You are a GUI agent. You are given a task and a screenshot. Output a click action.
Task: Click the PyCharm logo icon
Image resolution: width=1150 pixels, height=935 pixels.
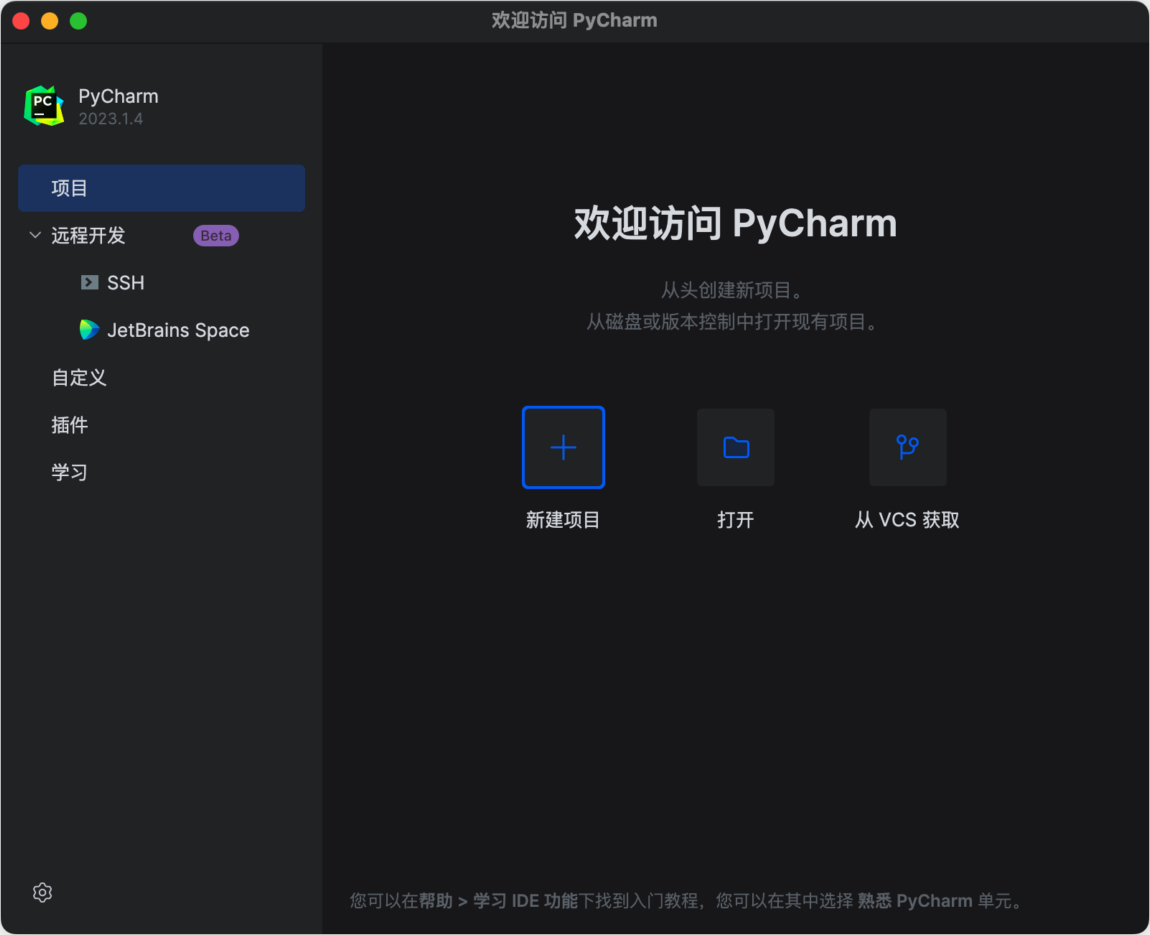point(42,105)
